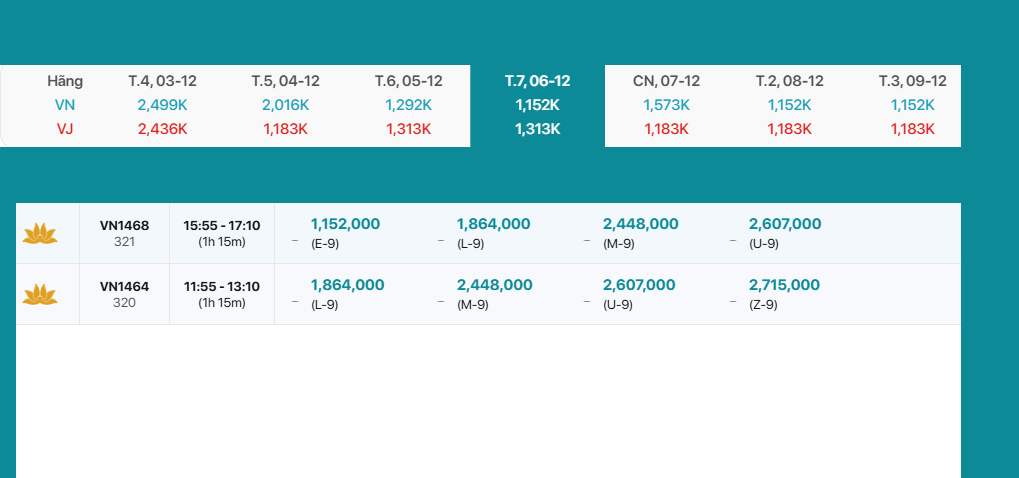Image resolution: width=1019 pixels, height=478 pixels.
Task: Click flight number VN1464
Action: coord(124,287)
